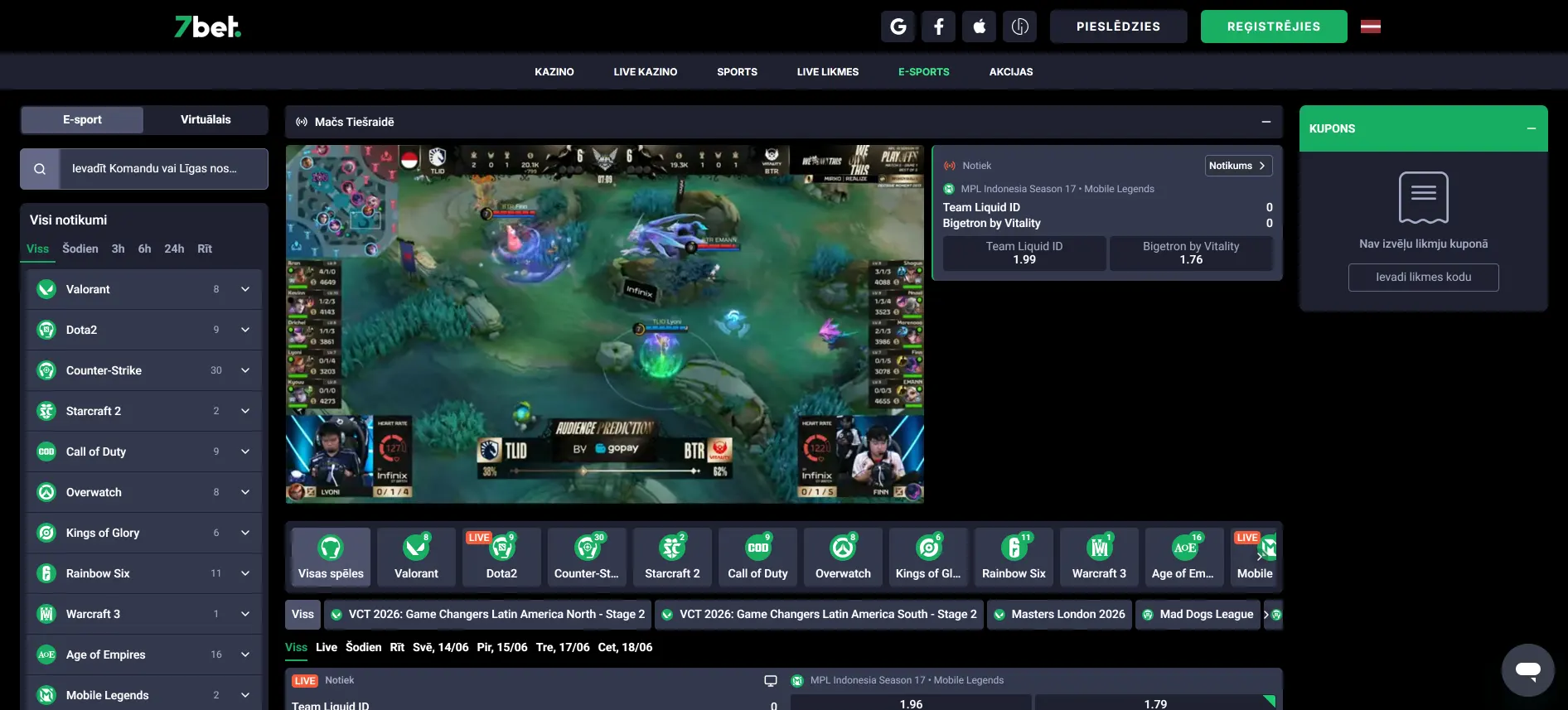The image size is (1568, 710).
Task: Open the live chat bubble
Action: (1527, 669)
